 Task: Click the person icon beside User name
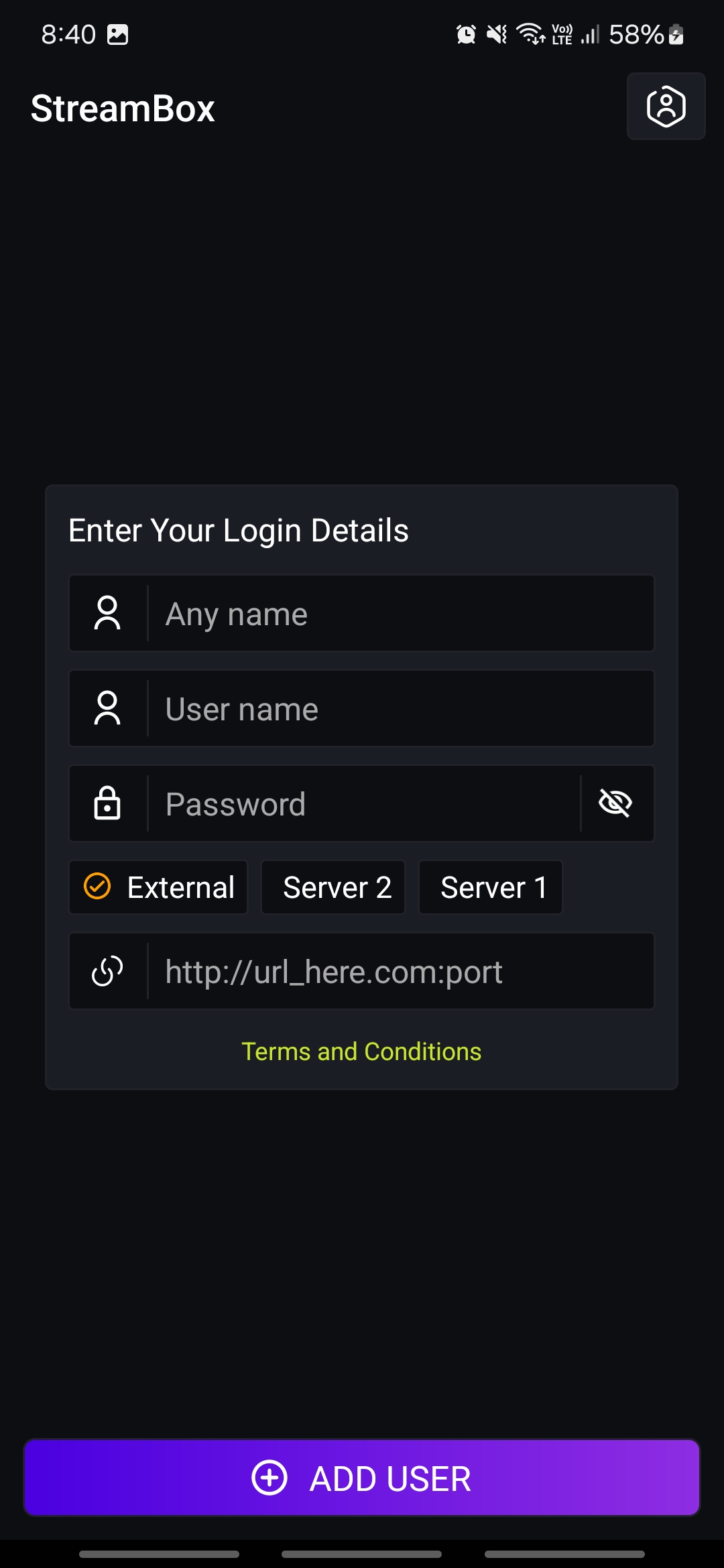107,708
